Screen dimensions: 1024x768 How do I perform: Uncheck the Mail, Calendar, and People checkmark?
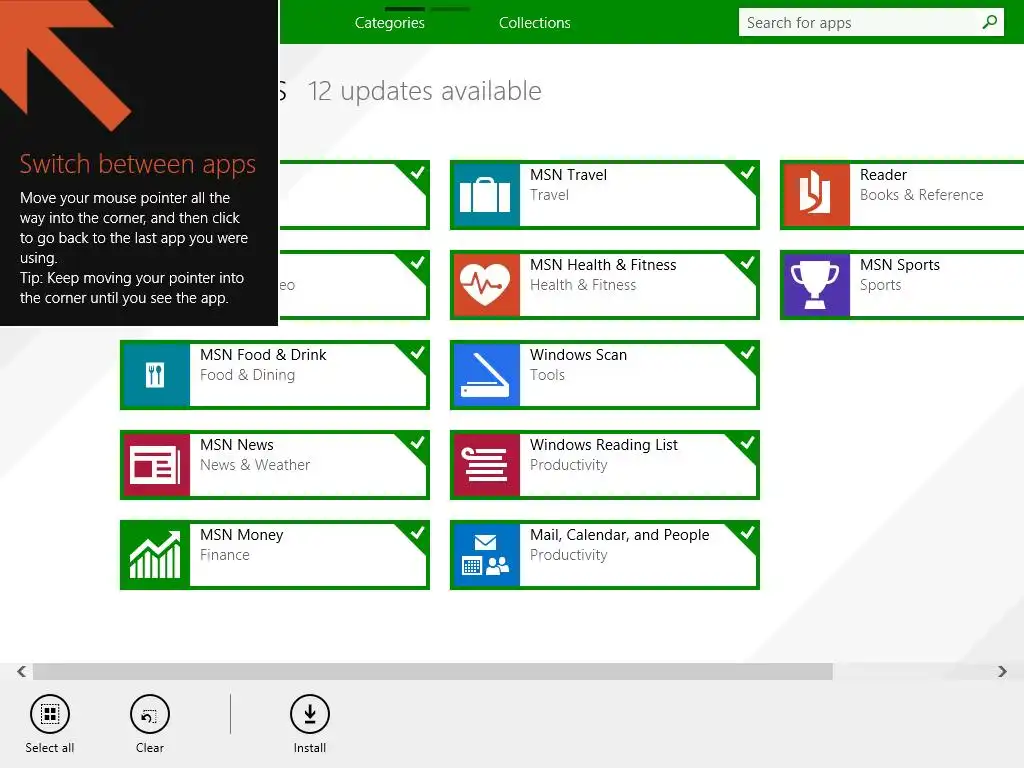[747, 533]
